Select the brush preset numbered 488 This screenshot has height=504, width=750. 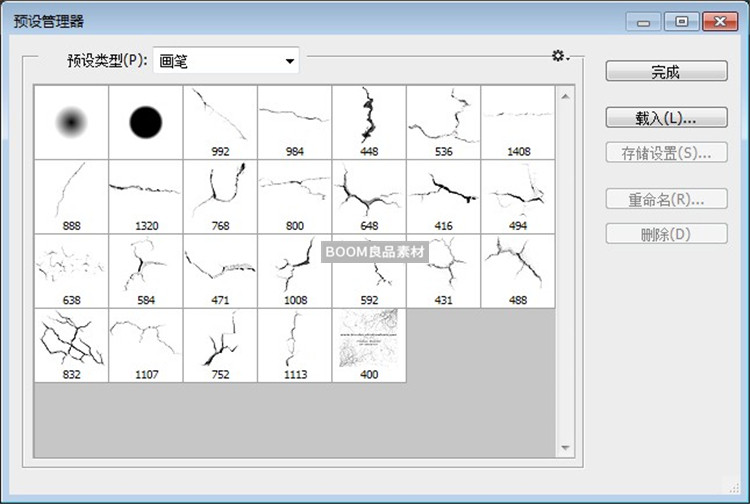518,271
